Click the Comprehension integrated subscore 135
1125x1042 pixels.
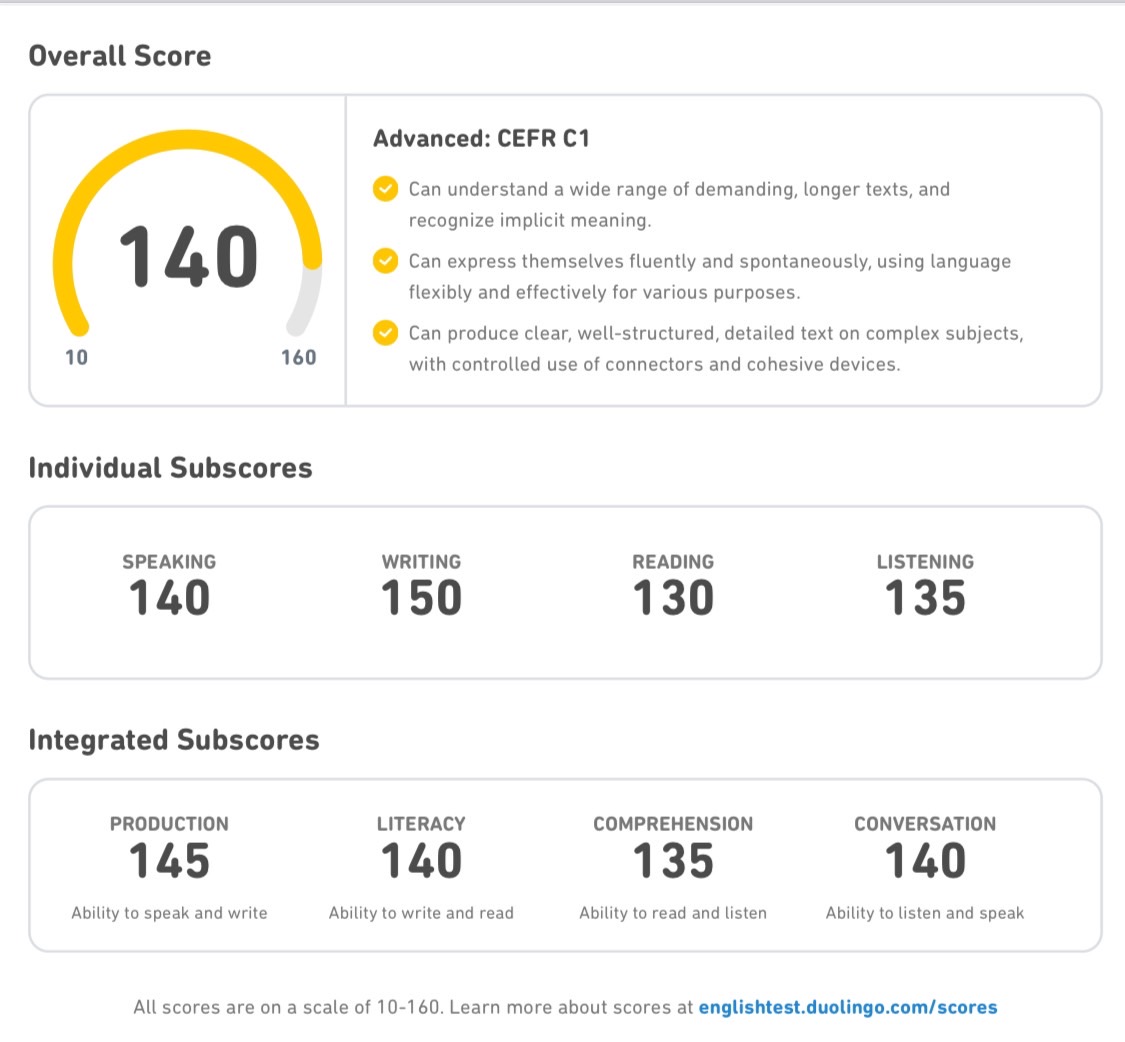point(673,860)
